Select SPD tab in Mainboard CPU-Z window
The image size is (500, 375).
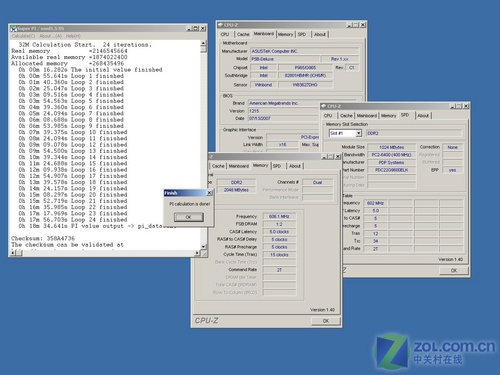302,34
